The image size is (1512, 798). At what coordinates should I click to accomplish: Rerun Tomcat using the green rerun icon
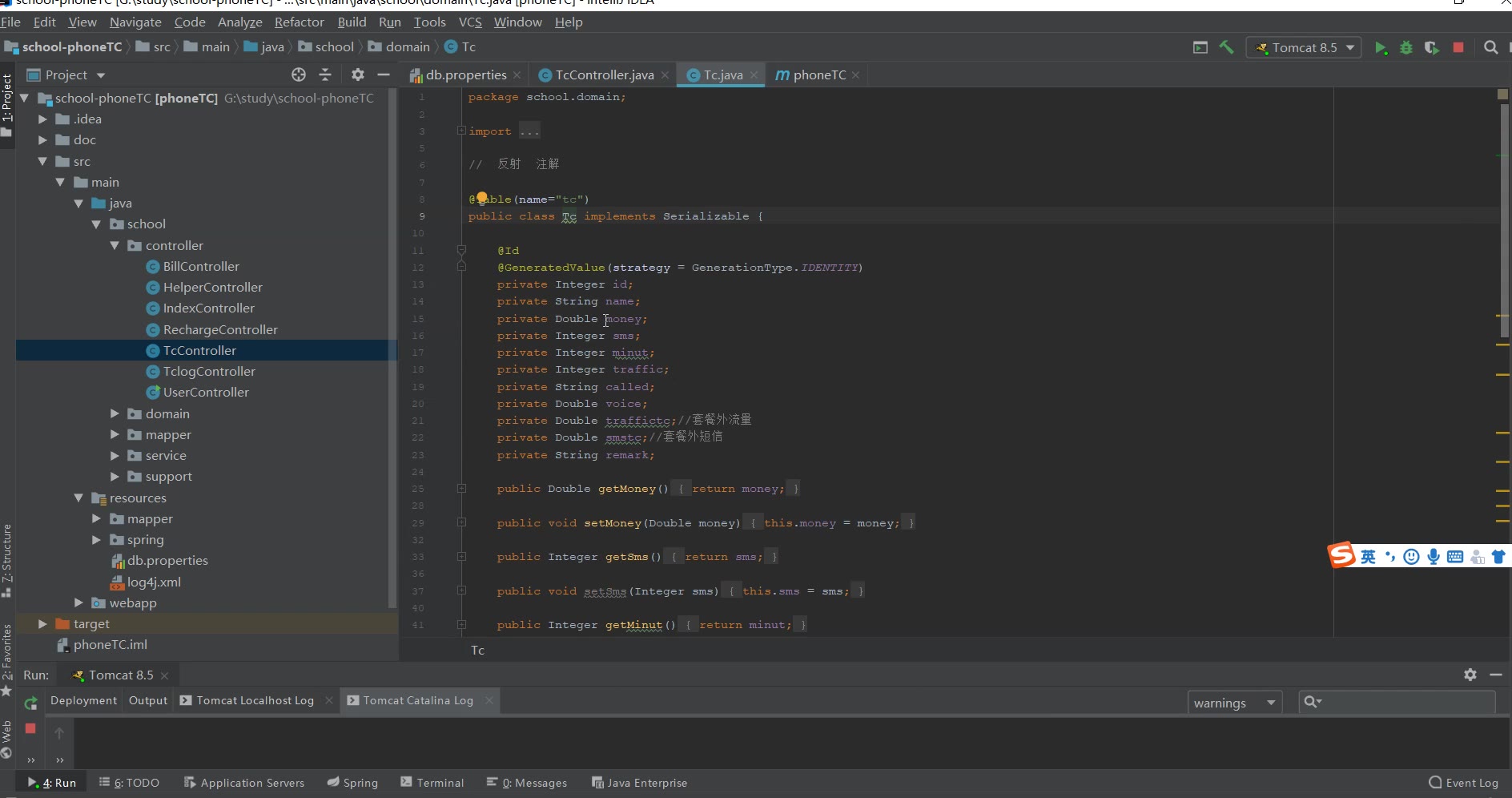tap(30, 703)
